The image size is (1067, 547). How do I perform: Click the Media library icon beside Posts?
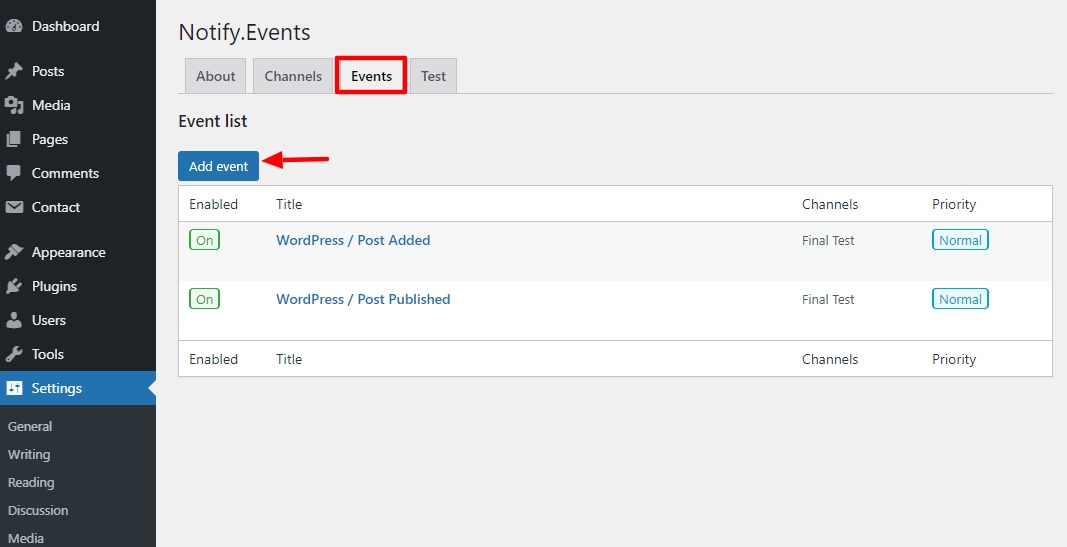tap(14, 105)
